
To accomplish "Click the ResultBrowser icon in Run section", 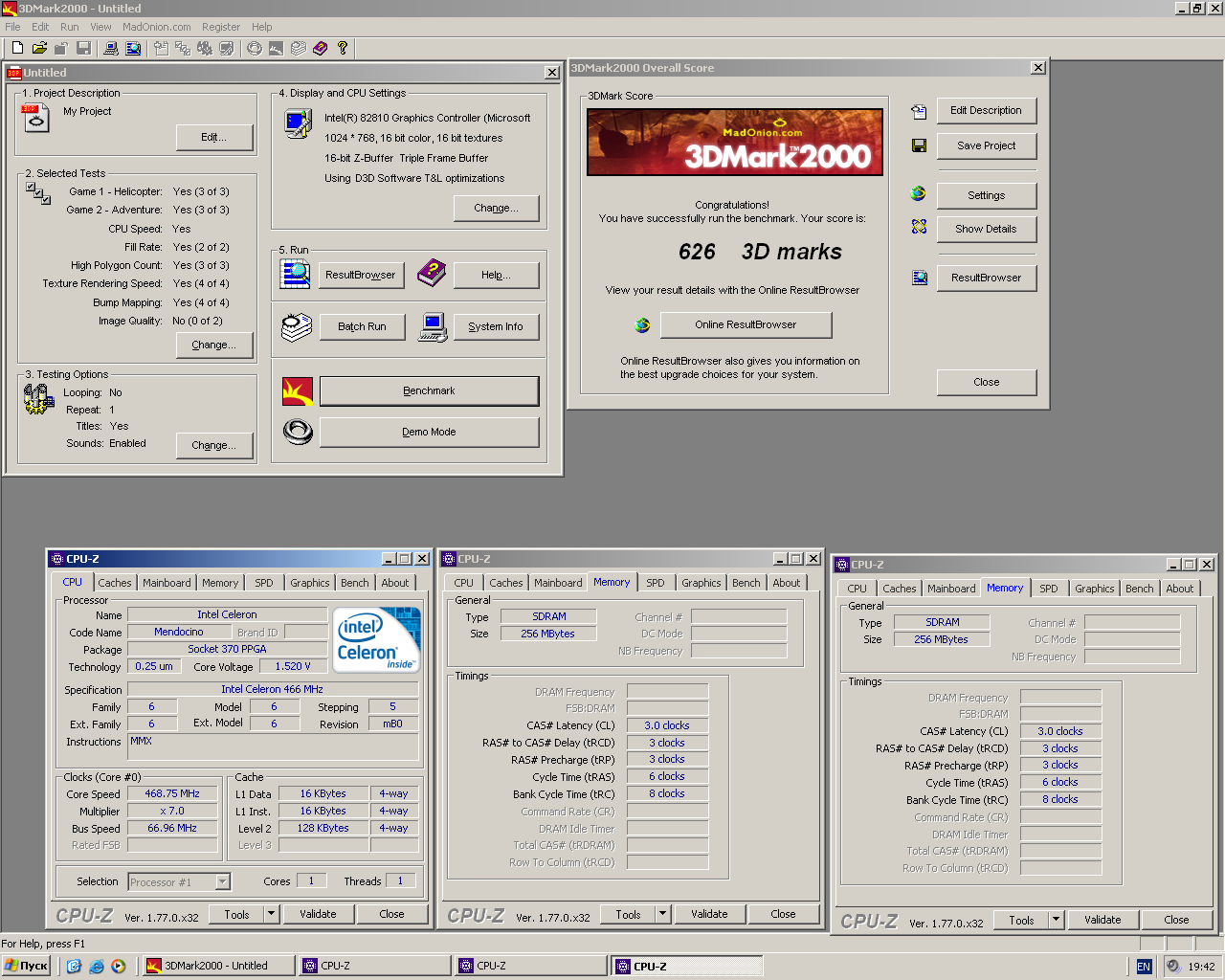I will tap(295, 274).
